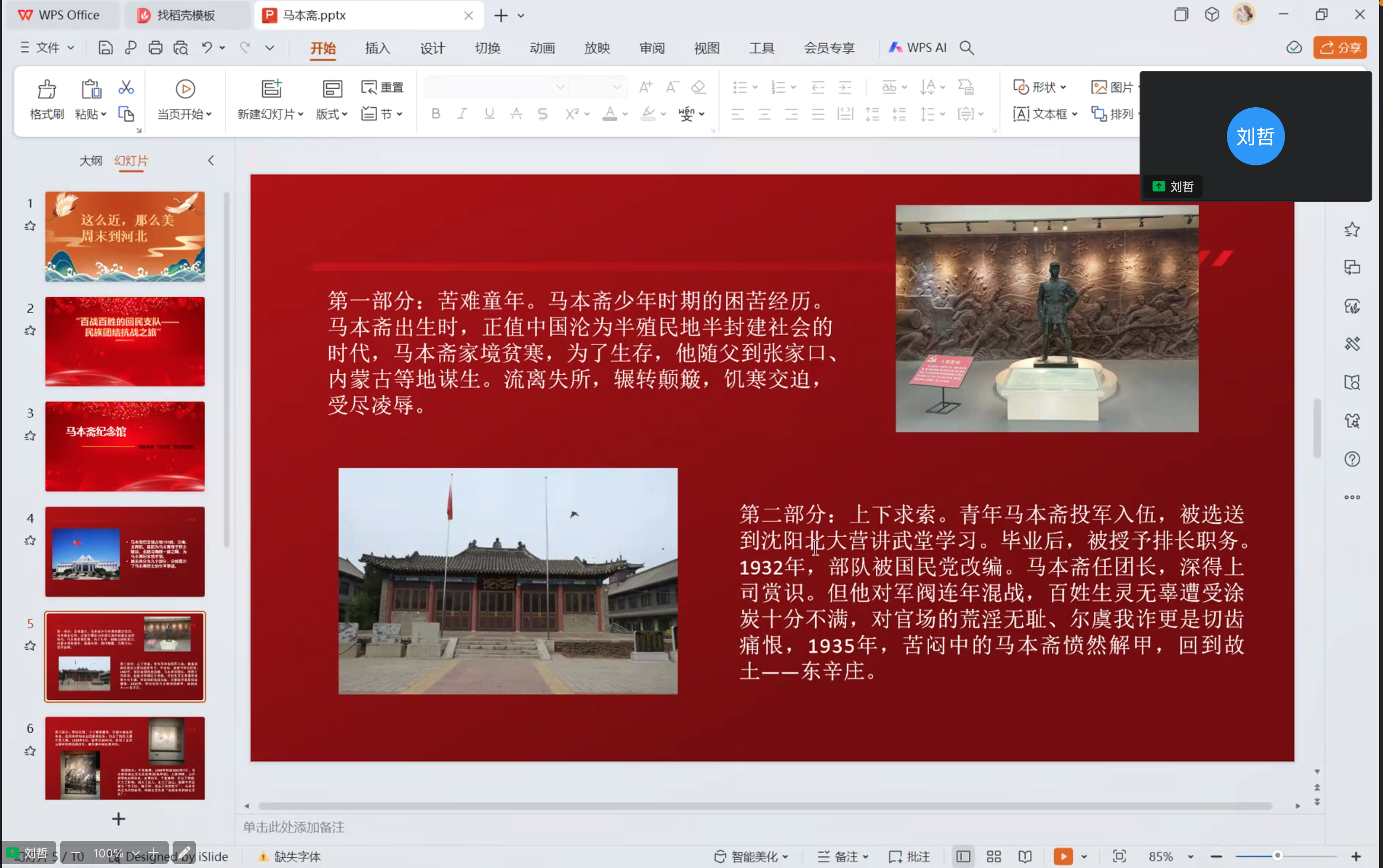
Task: Click the Decrease Font Size icon
Action: click(x=672, y=87)
